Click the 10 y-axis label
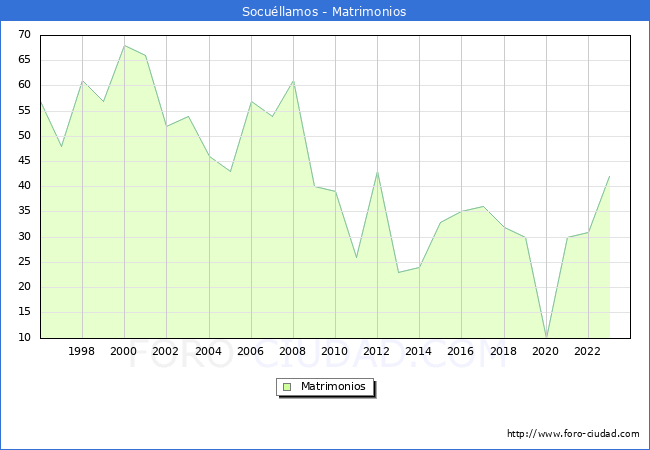The height and width of the screenshot is (450, 650). tap(23, 338)
